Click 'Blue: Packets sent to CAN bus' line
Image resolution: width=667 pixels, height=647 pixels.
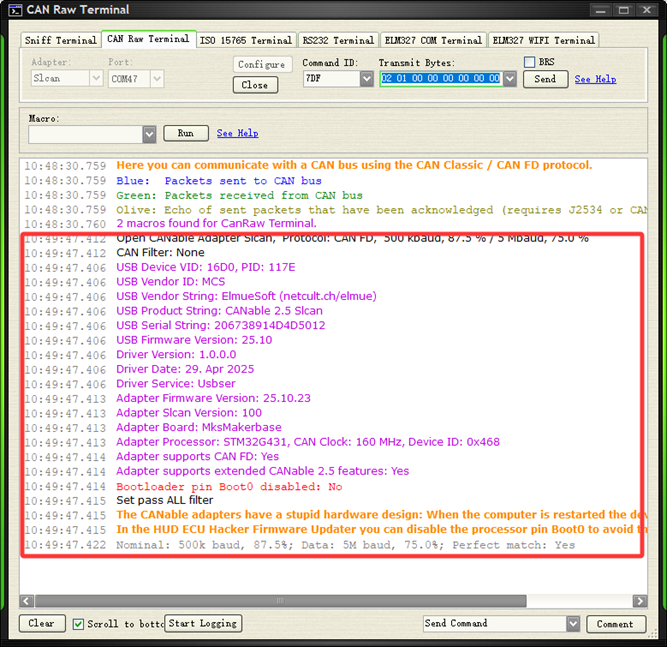219,181
